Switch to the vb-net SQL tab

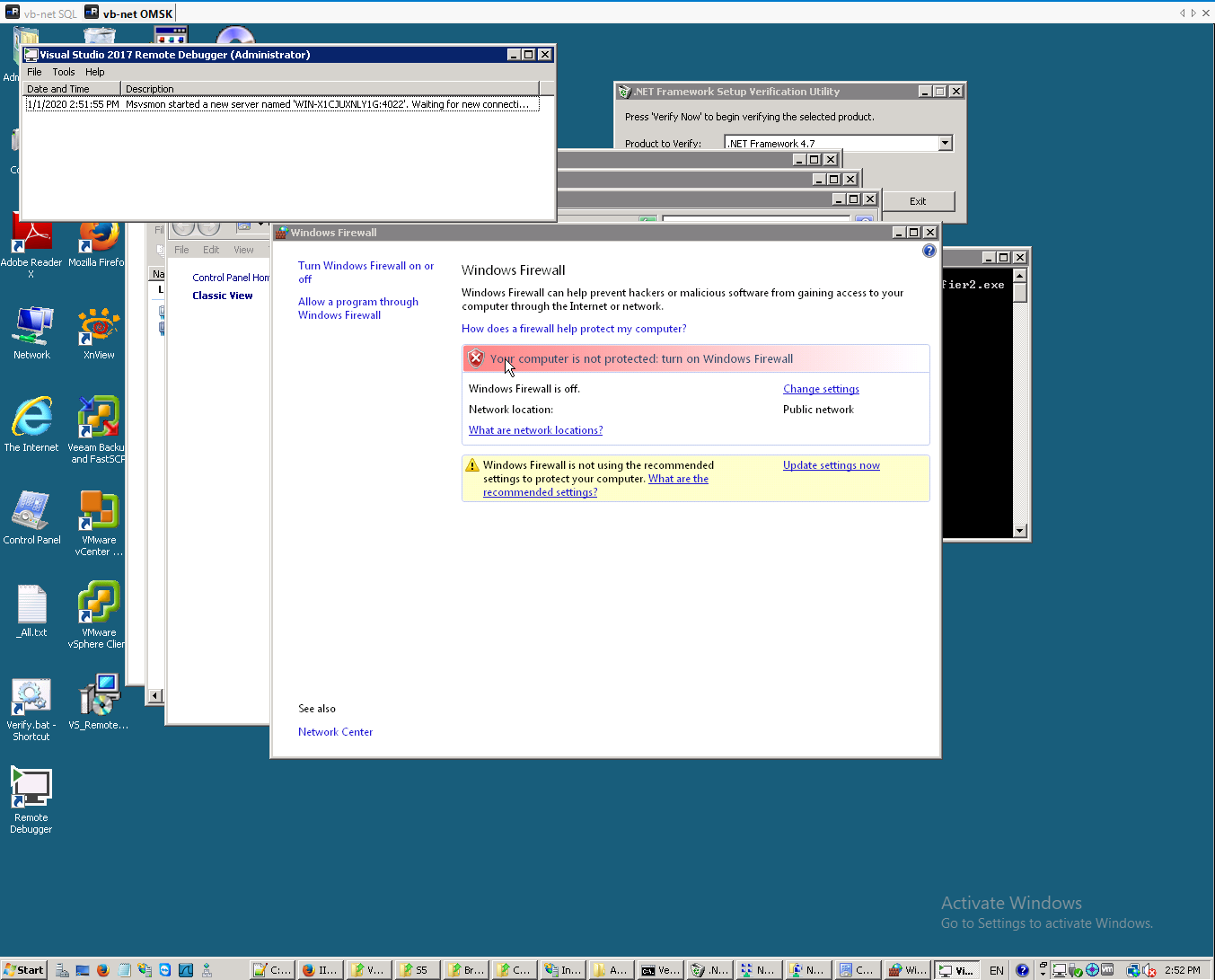(x=41, y=13)
